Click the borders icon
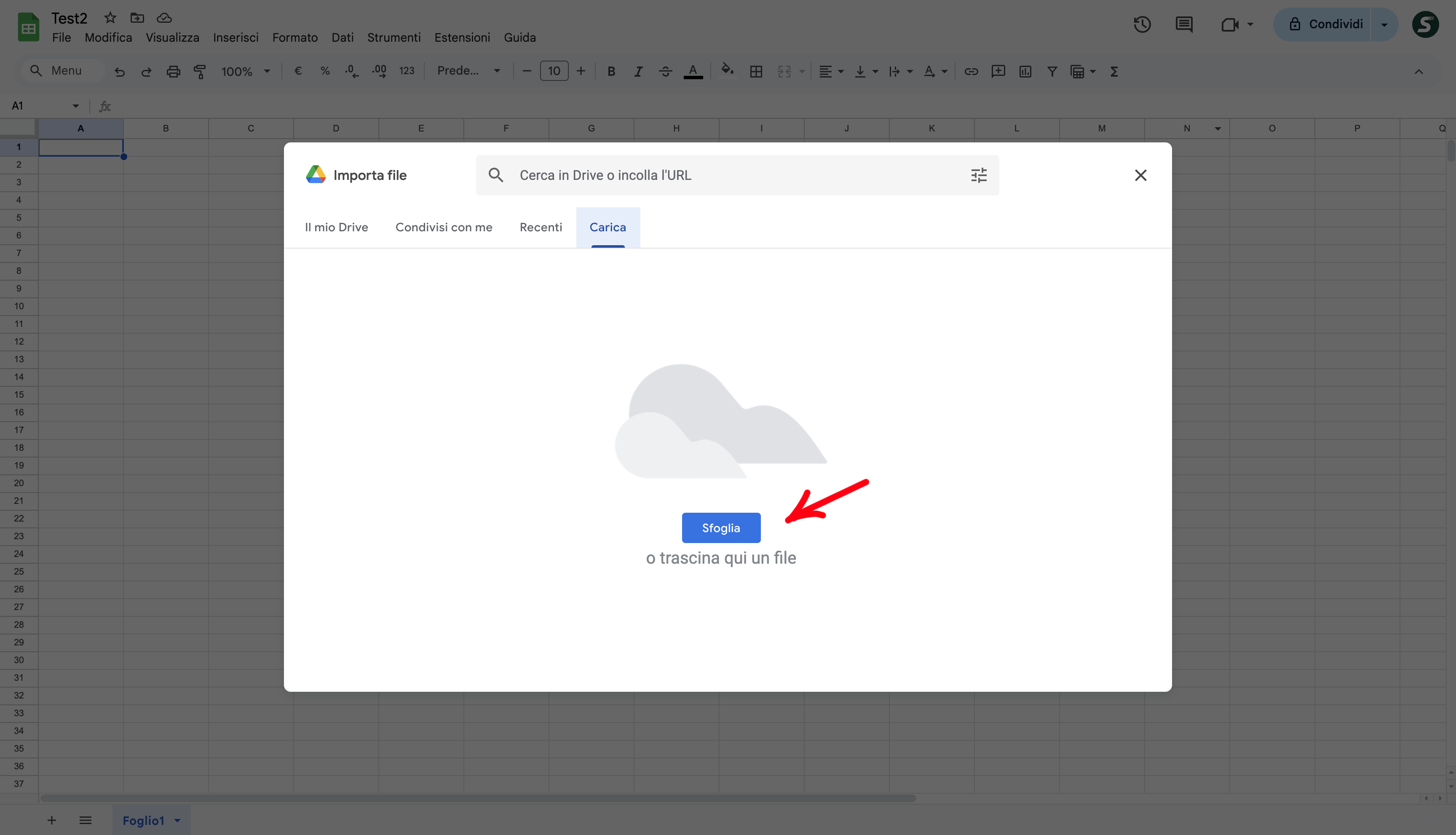The width and height of the screenshot is (1456, 835). 756,71
